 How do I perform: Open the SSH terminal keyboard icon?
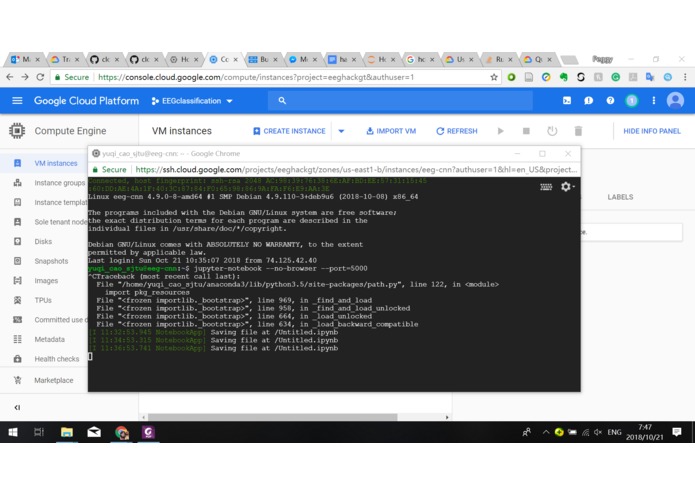[546, 187]
